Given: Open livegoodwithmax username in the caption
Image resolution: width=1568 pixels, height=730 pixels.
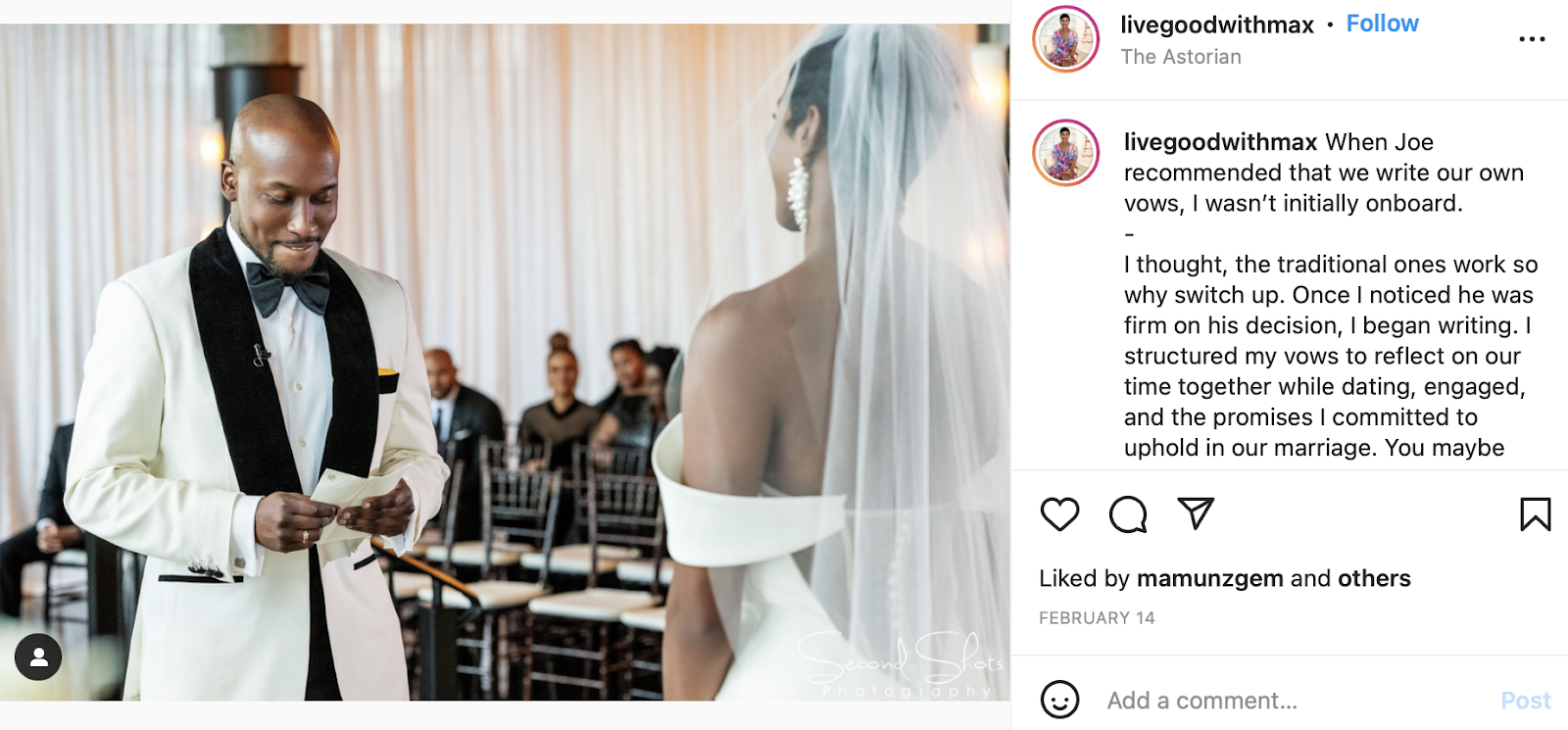Looking at the screenshot, I should coord(1220,142).
